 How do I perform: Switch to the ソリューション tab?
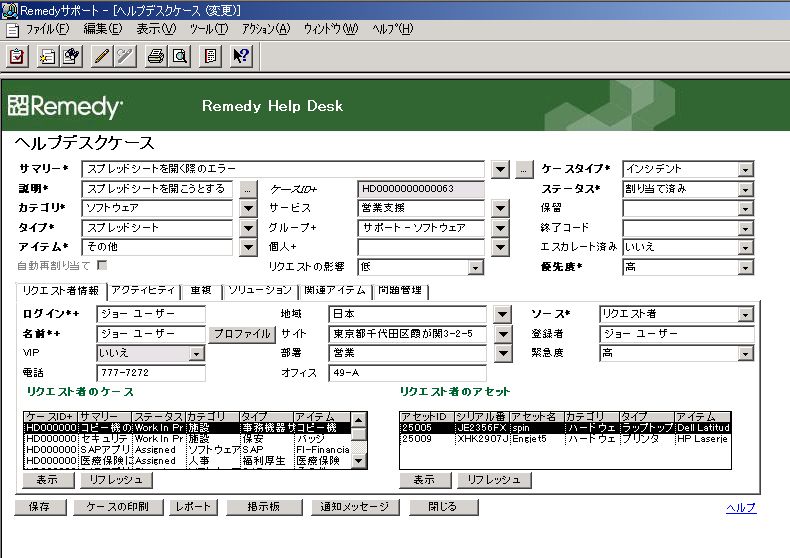260,290
